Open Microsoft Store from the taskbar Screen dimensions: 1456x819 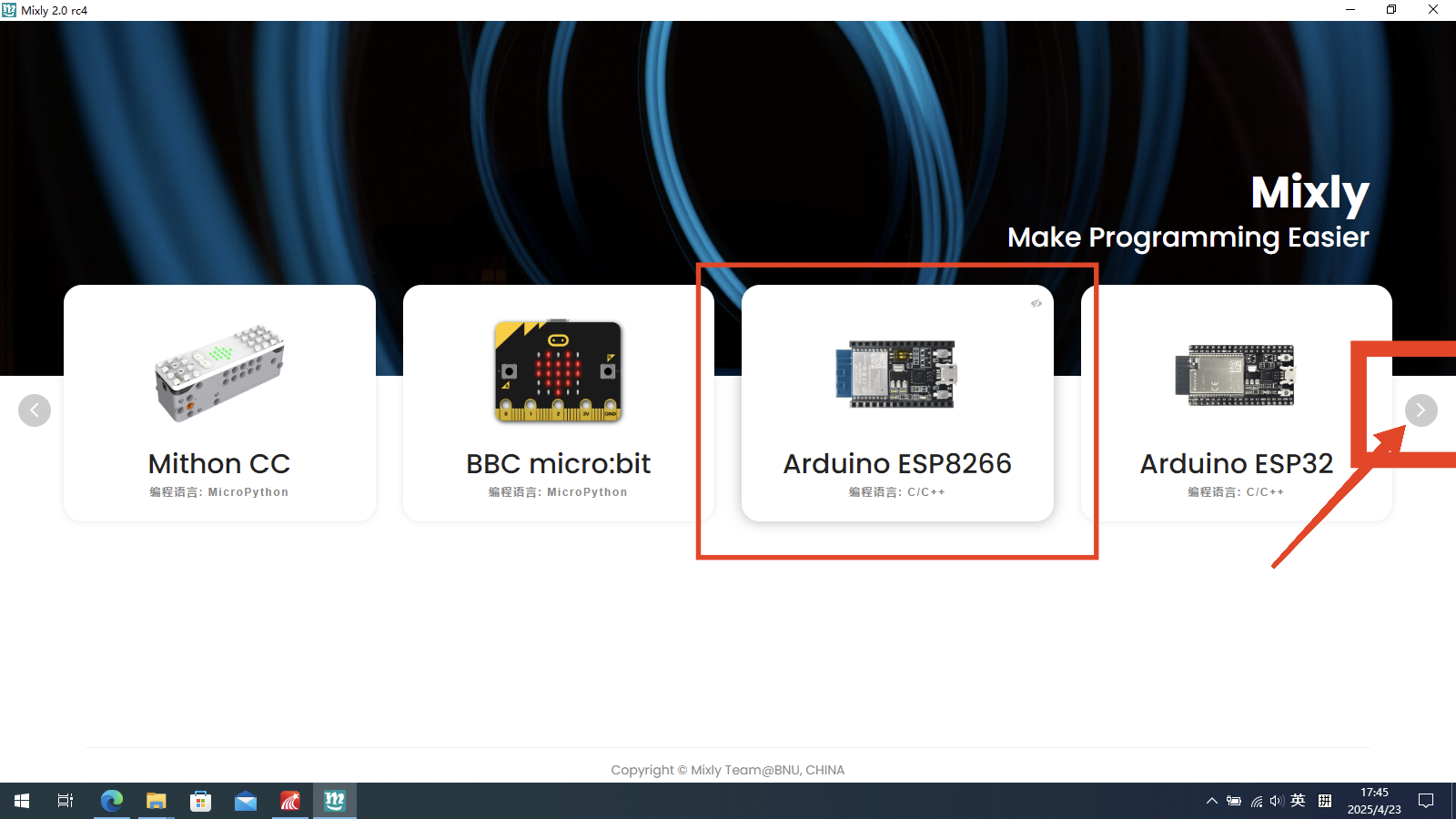click(x=201, y=801)
